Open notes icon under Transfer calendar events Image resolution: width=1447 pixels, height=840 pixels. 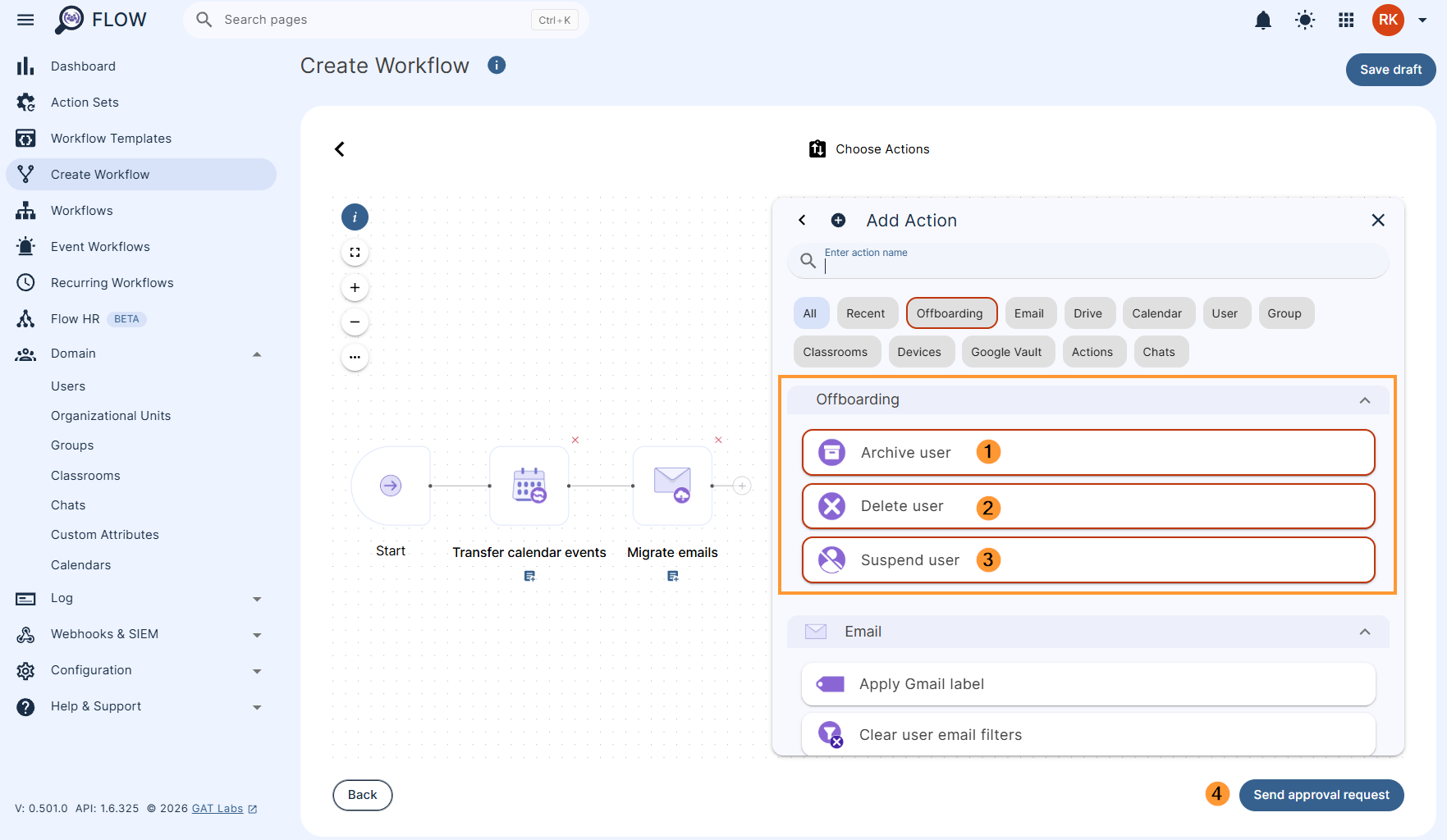(529, 576)
